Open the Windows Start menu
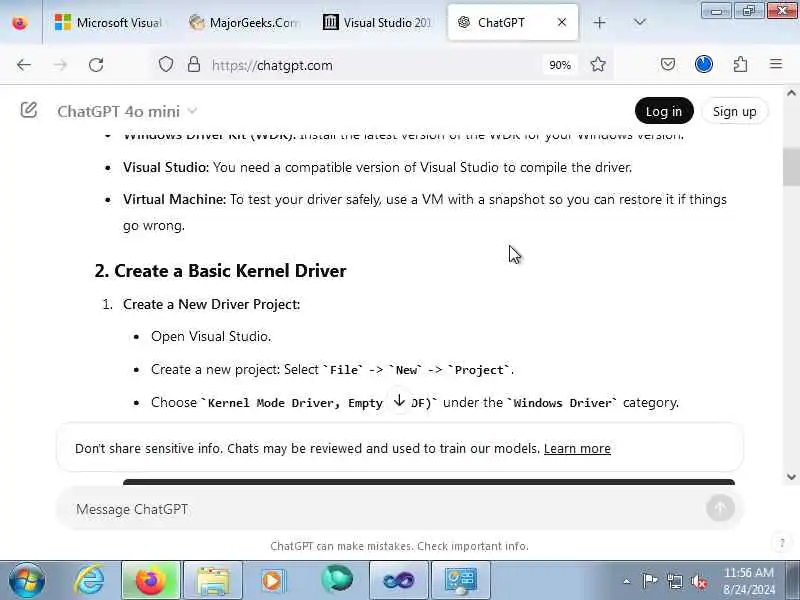 (27, 580)
